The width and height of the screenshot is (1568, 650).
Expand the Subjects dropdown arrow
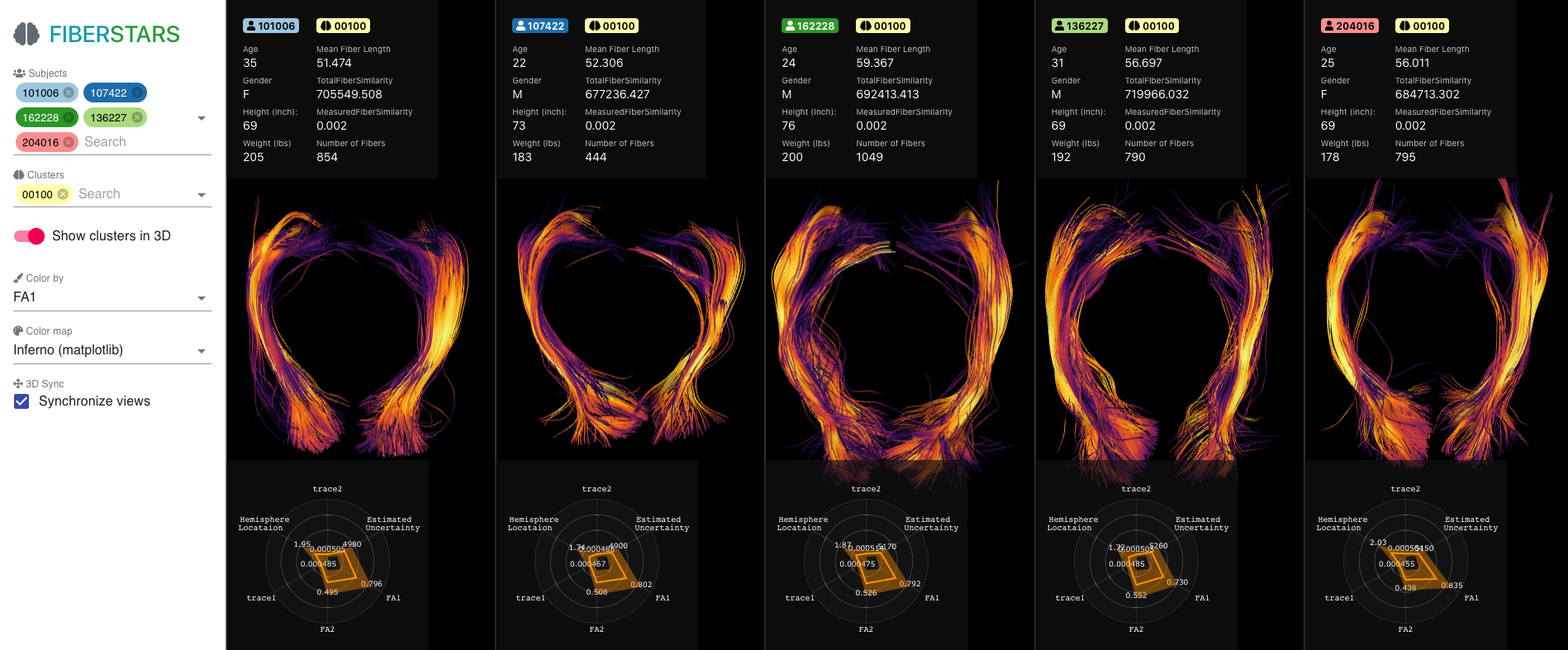[x=202, y=118]
